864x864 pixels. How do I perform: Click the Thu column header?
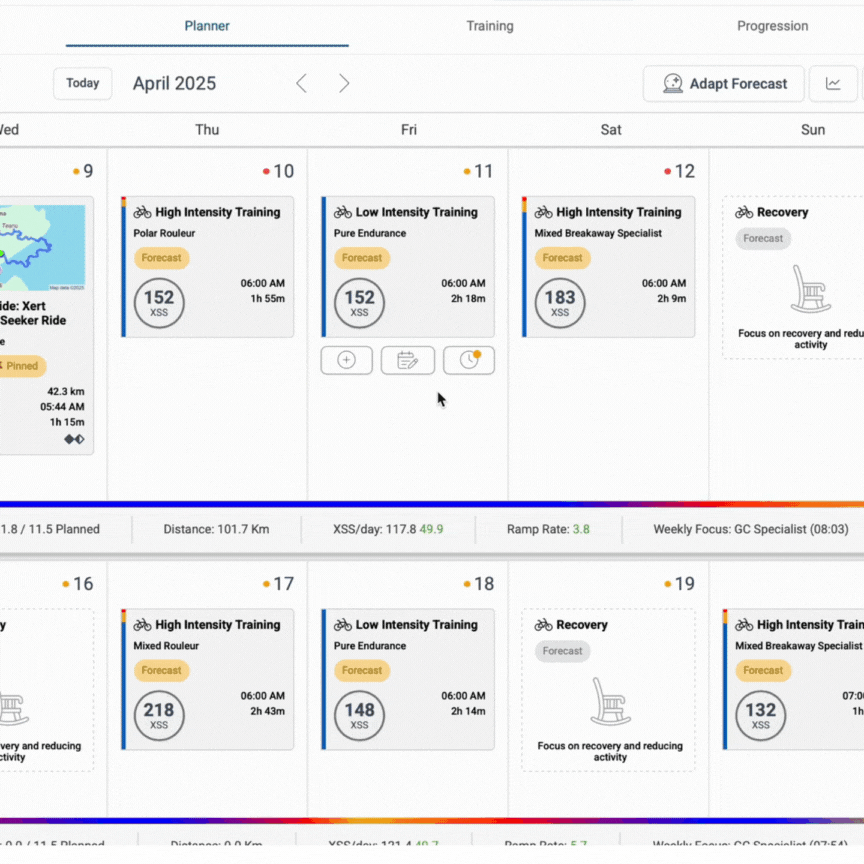pos(207,129)
